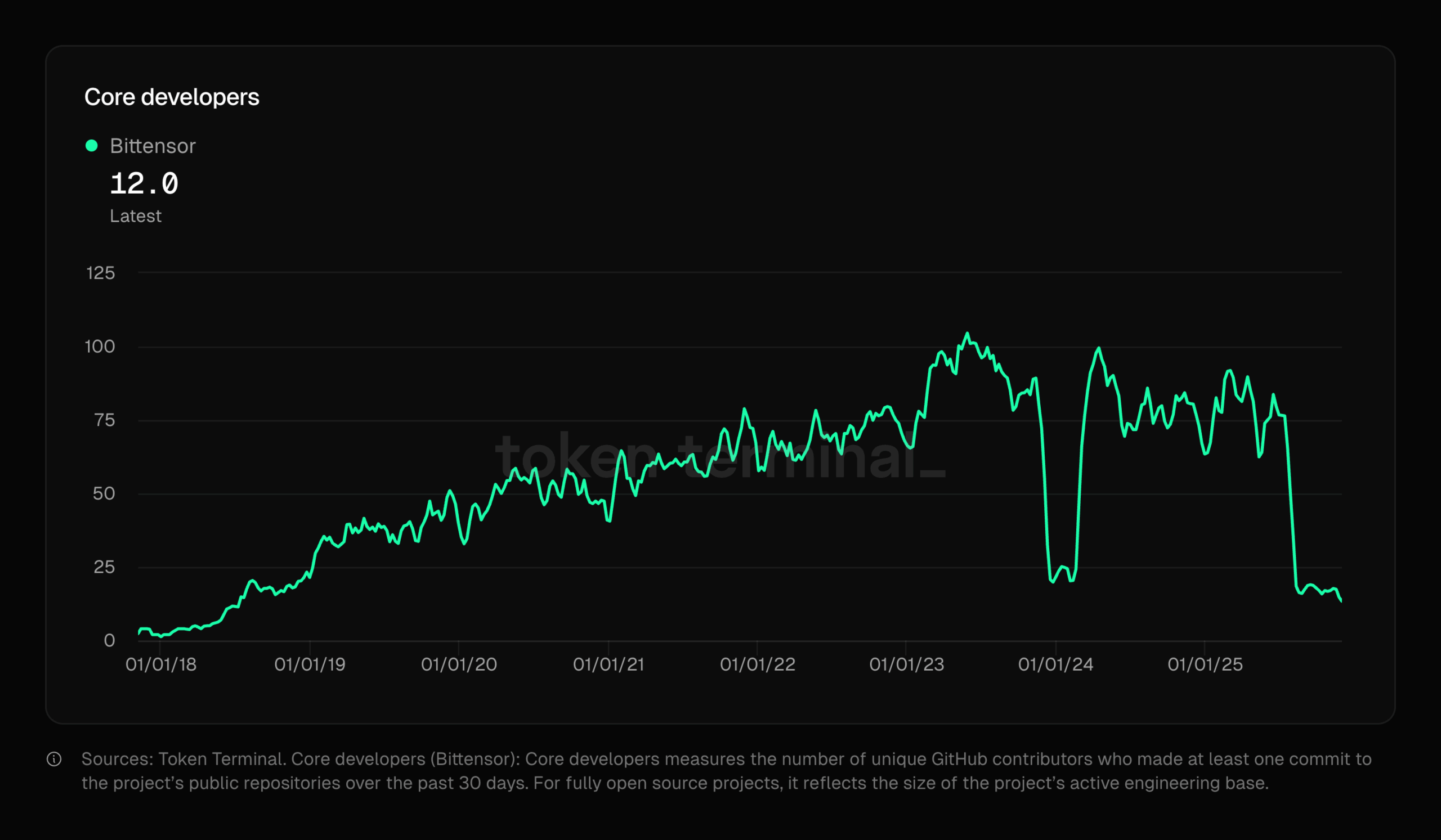Click the info icon beside Sources text
The height and width of the screenshot is (840, 1441).
pyautogui.click(x=53, y=759)
